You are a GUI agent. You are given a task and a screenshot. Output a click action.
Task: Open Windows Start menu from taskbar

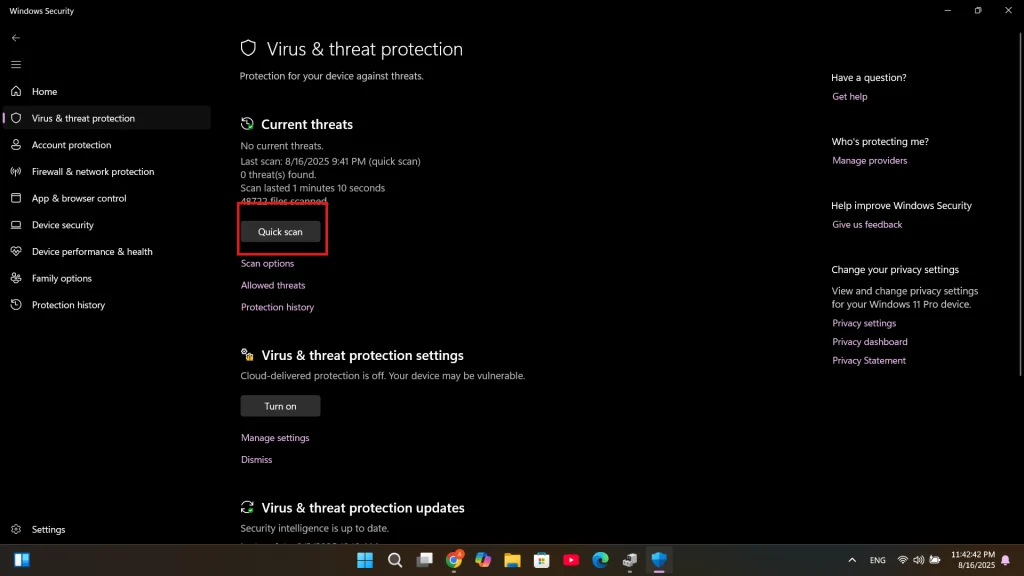365,560
